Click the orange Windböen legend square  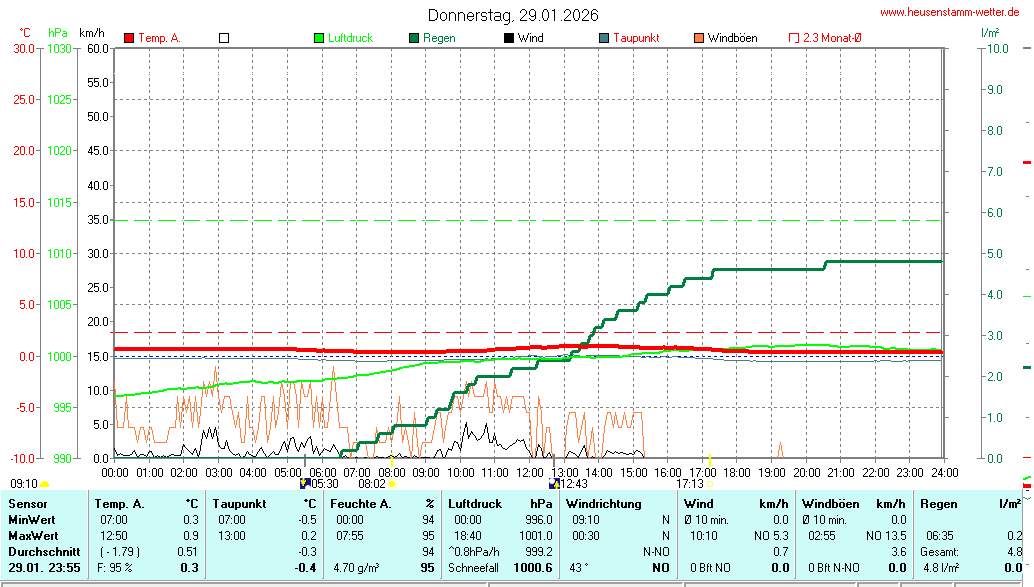pos(699,38)
